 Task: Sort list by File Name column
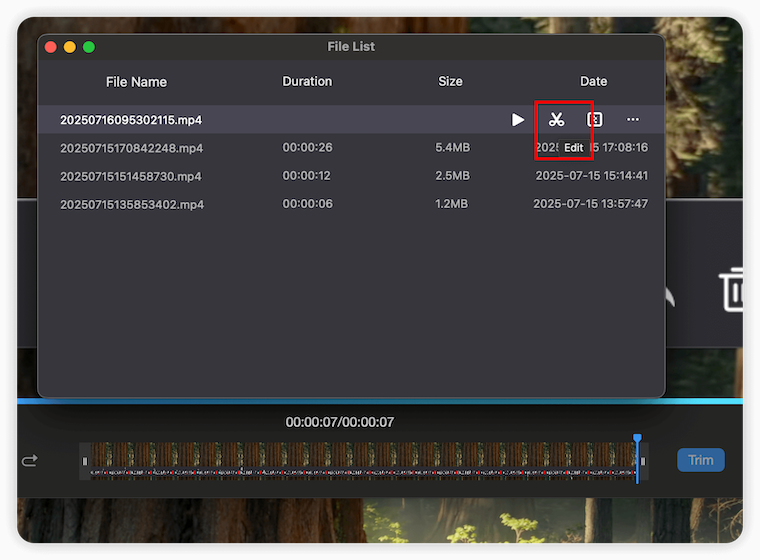point(136,82)
